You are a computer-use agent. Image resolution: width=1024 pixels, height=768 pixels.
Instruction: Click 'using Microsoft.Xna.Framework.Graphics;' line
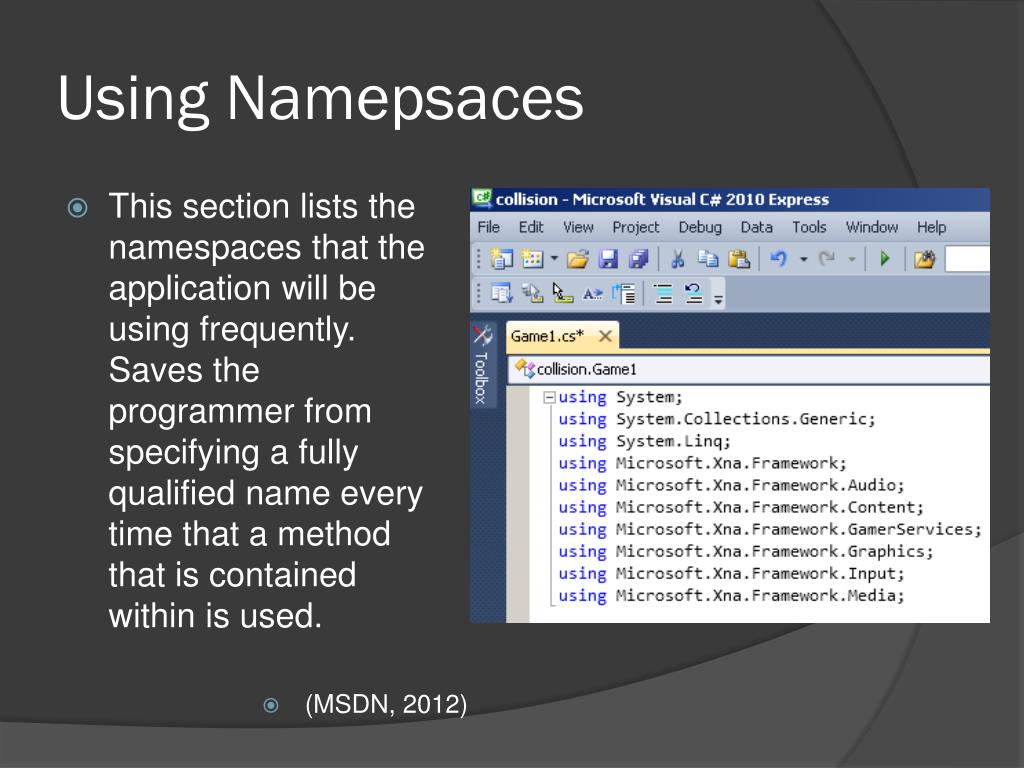tap(746, 552)
